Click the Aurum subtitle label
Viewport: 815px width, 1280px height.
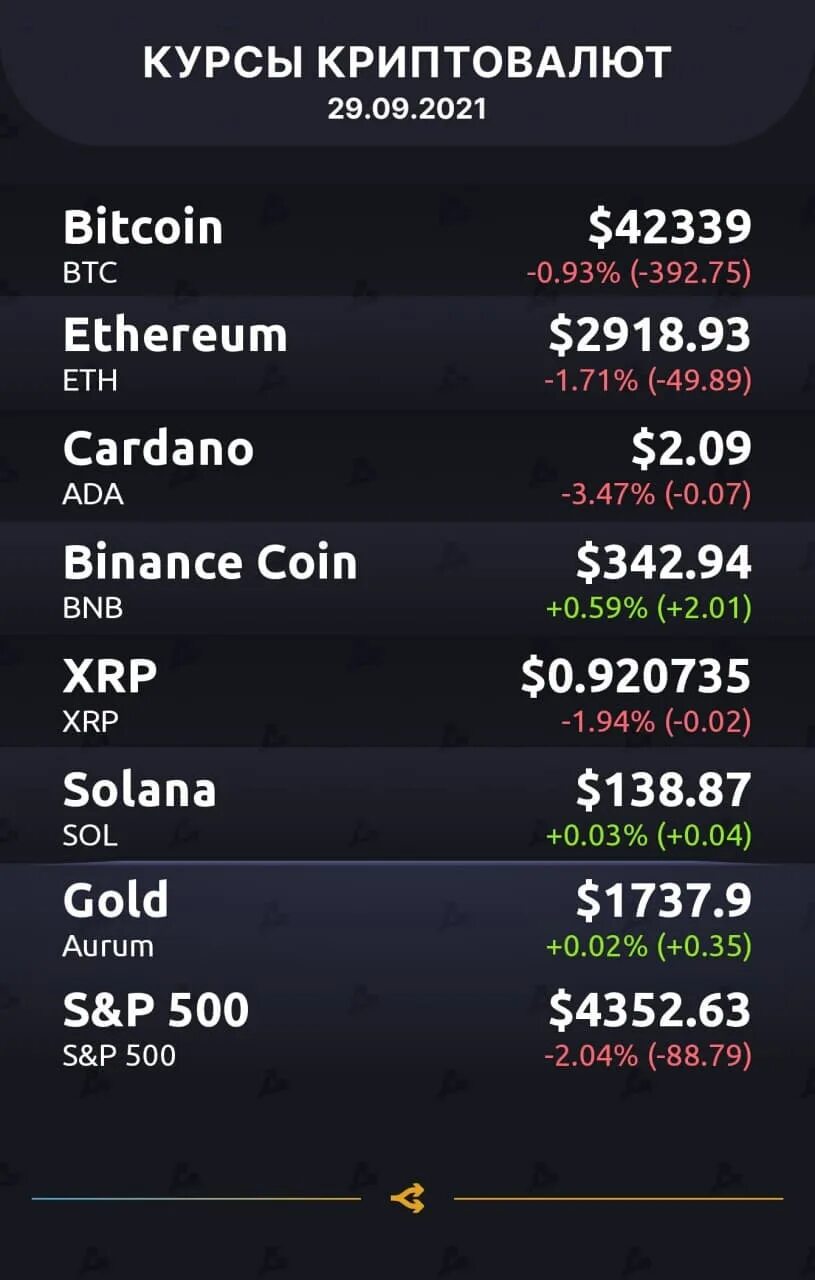[x=108, y=946]
